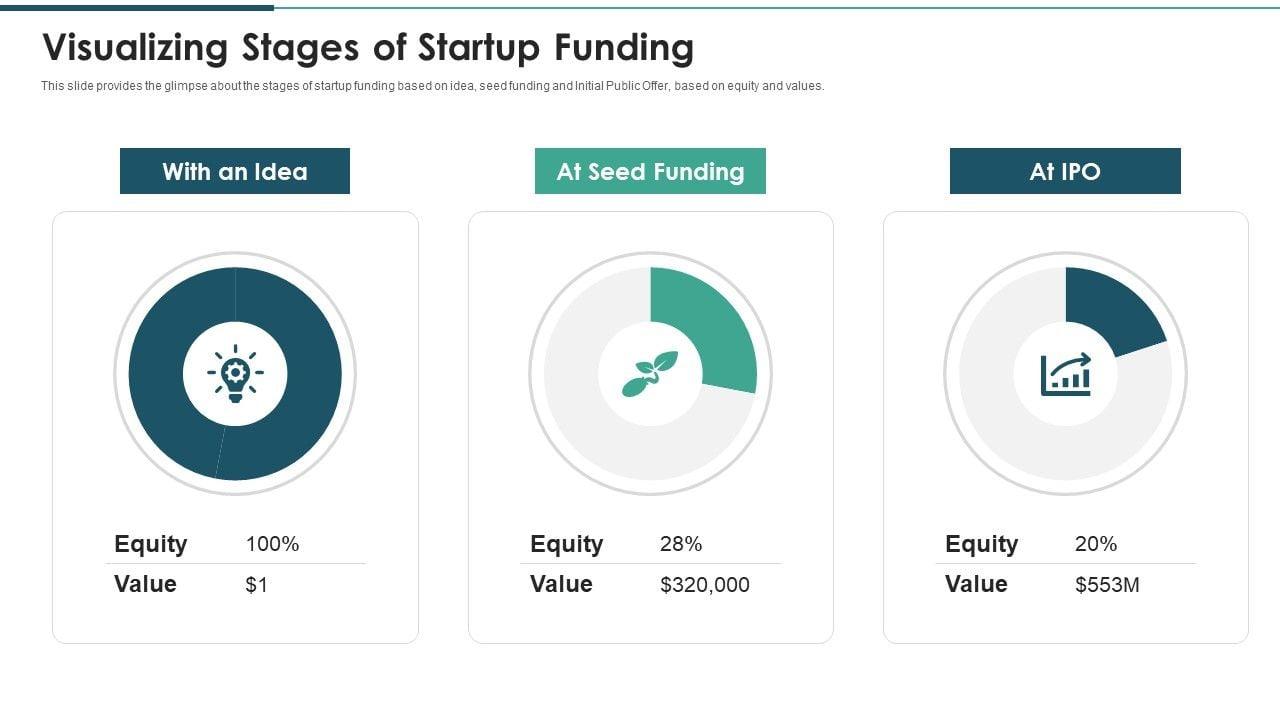Click the slide title Visualizing Stages
1280x720 pixels.
(x=368, y=47)
